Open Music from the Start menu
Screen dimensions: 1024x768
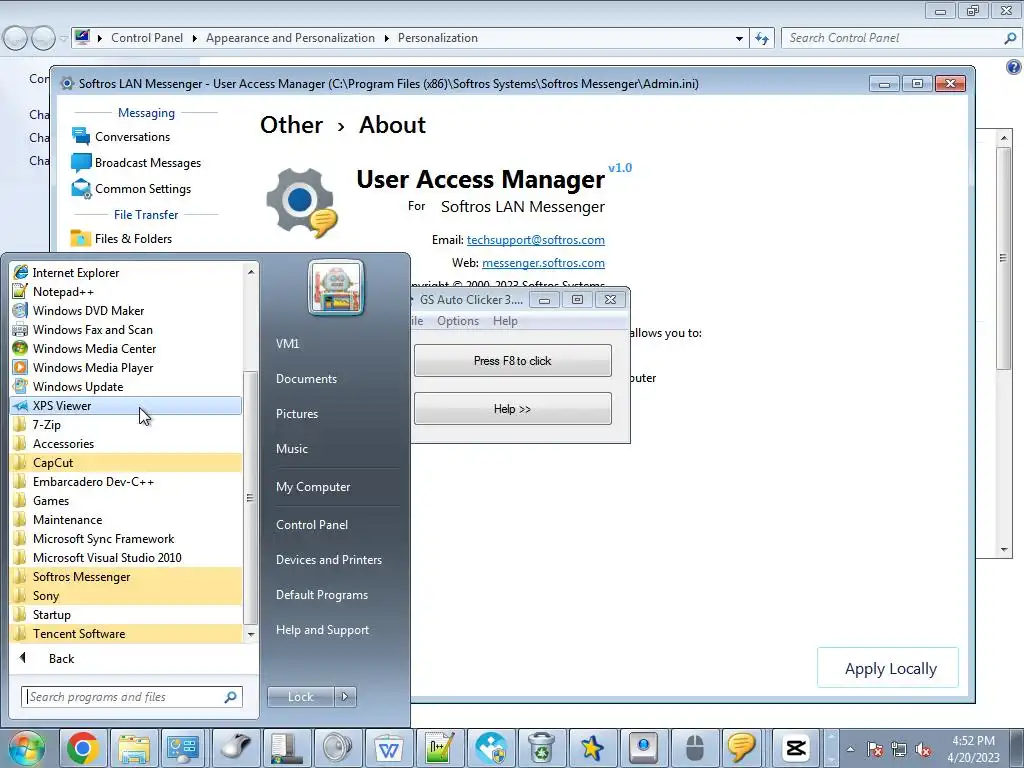[291, 449]
